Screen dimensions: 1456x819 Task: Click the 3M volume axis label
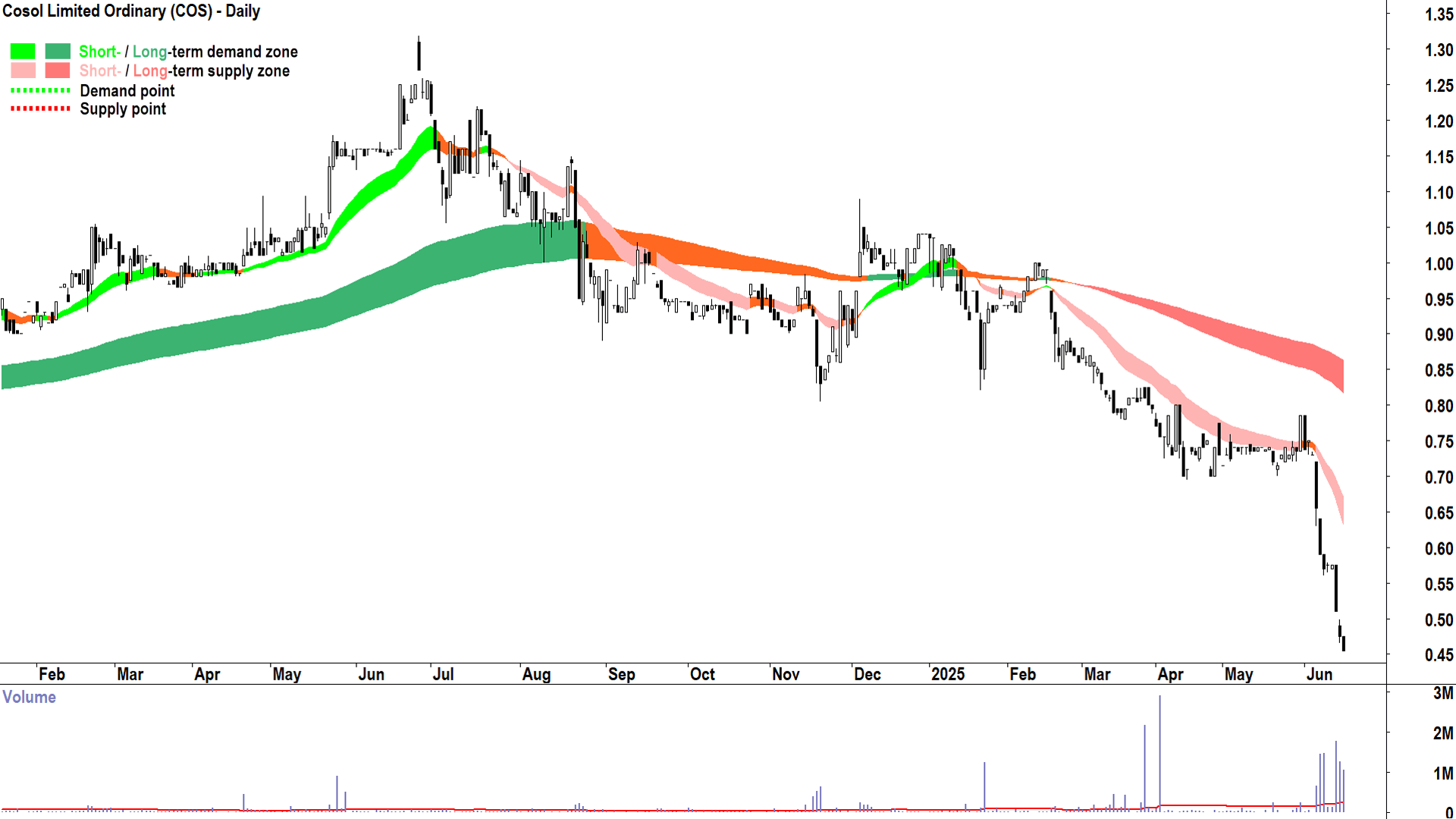coord(1443,693)
